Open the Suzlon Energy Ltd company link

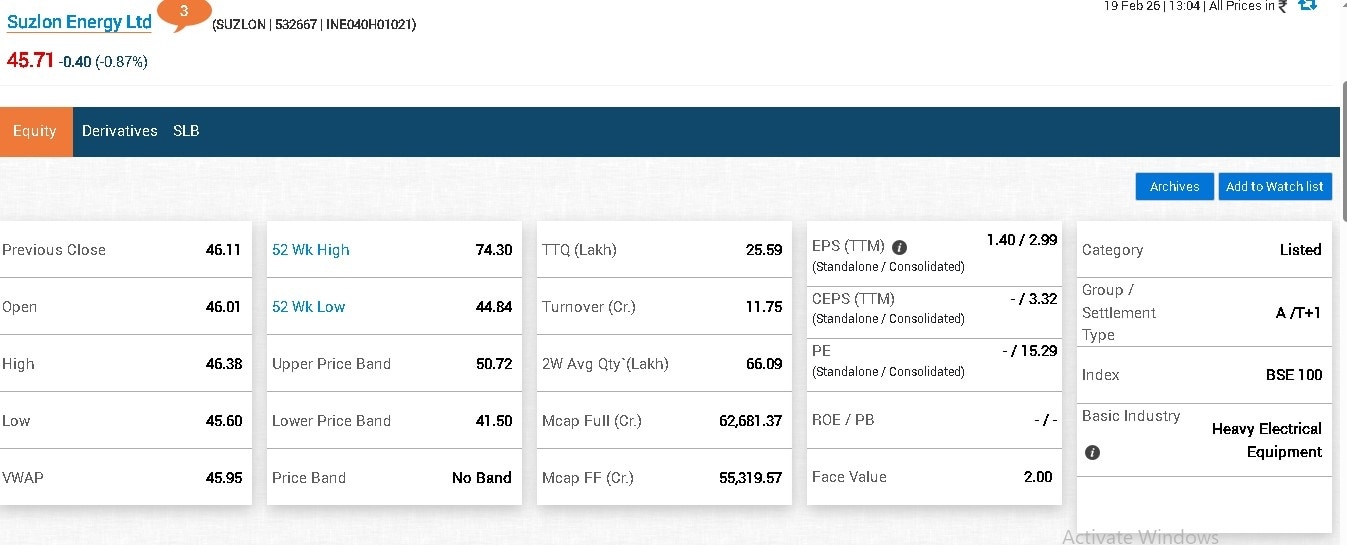(x=80, y=22)
